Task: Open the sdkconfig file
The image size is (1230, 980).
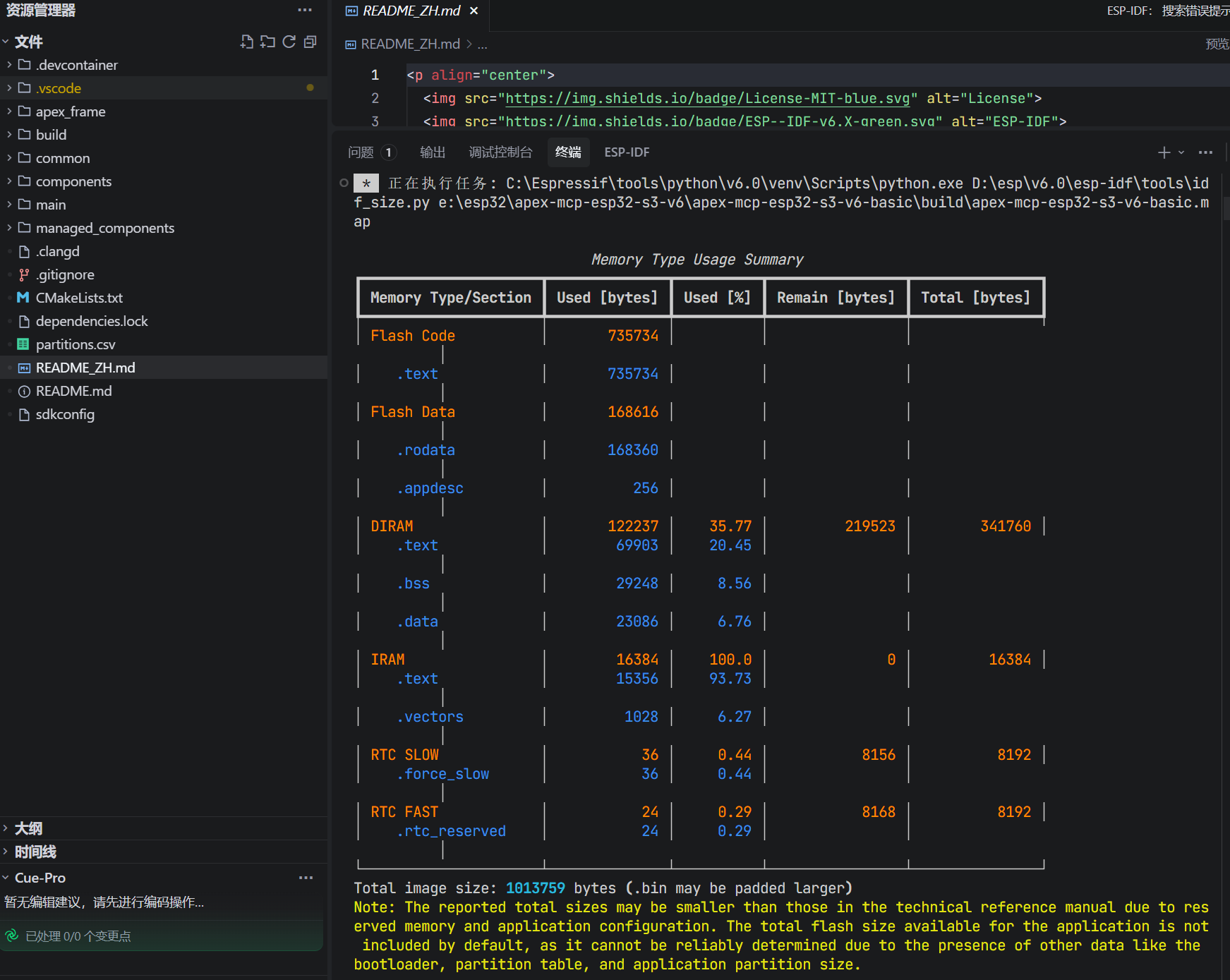Action: click(x=65, y=414)
